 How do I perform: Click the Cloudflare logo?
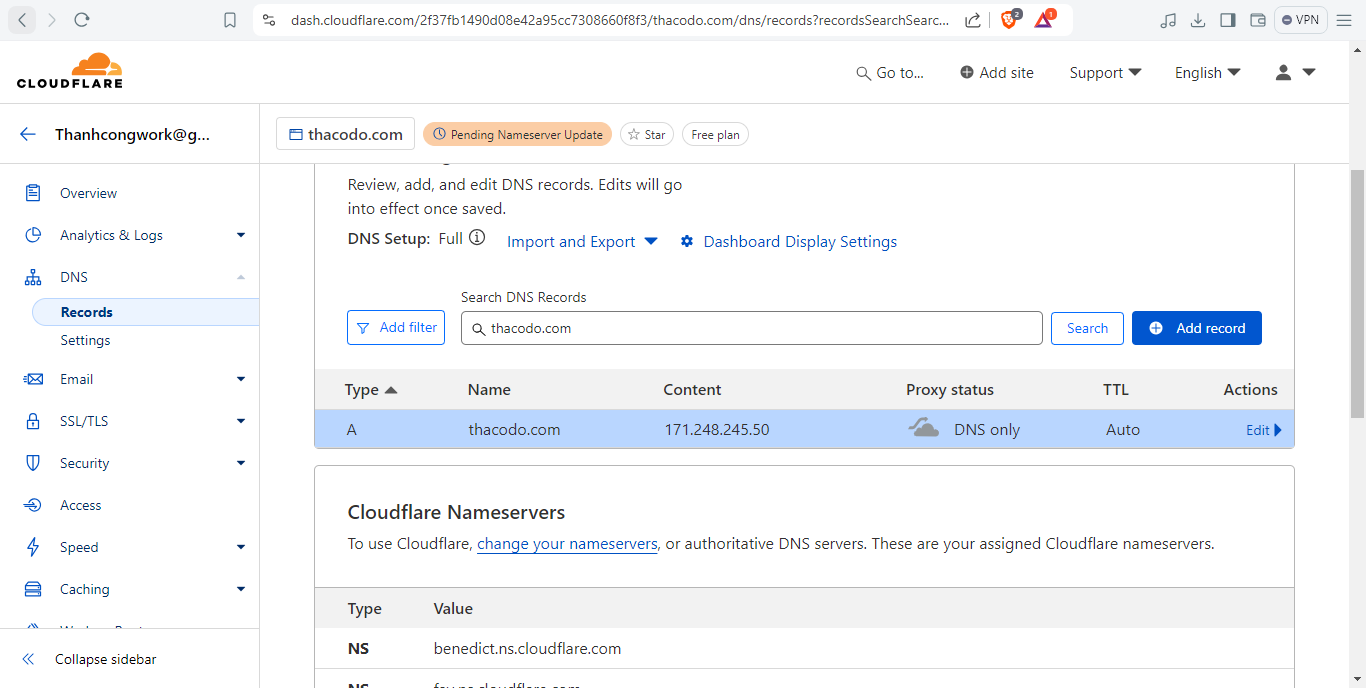[x=70, y=71]
